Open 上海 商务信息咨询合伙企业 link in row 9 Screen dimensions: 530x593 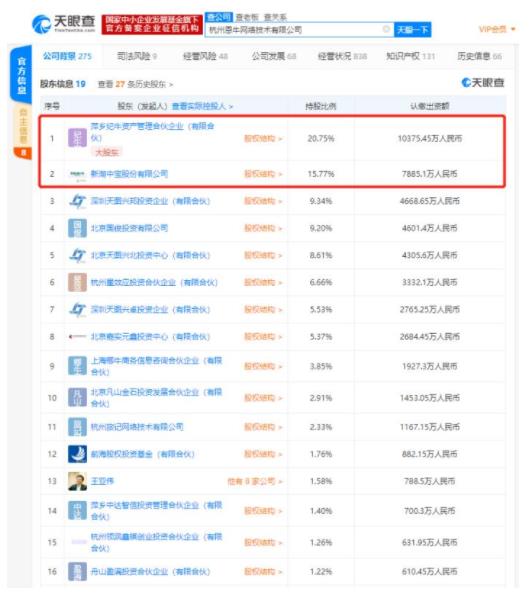pos(156,366)
